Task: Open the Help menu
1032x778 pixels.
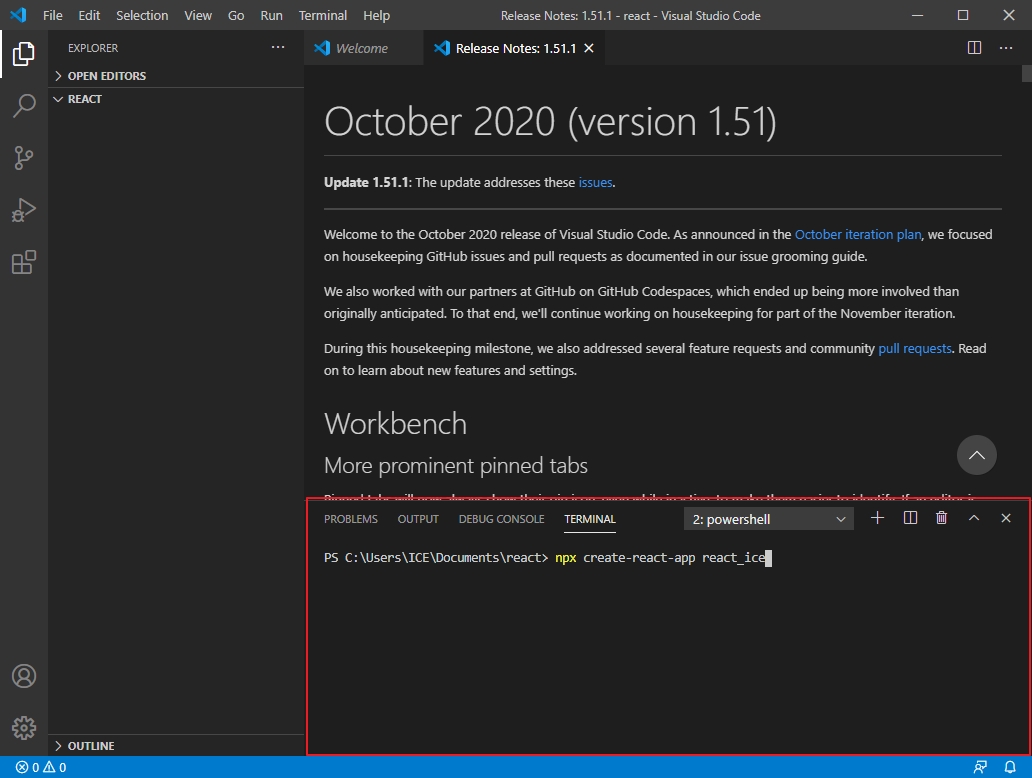Action: click(x=376, y=15)
